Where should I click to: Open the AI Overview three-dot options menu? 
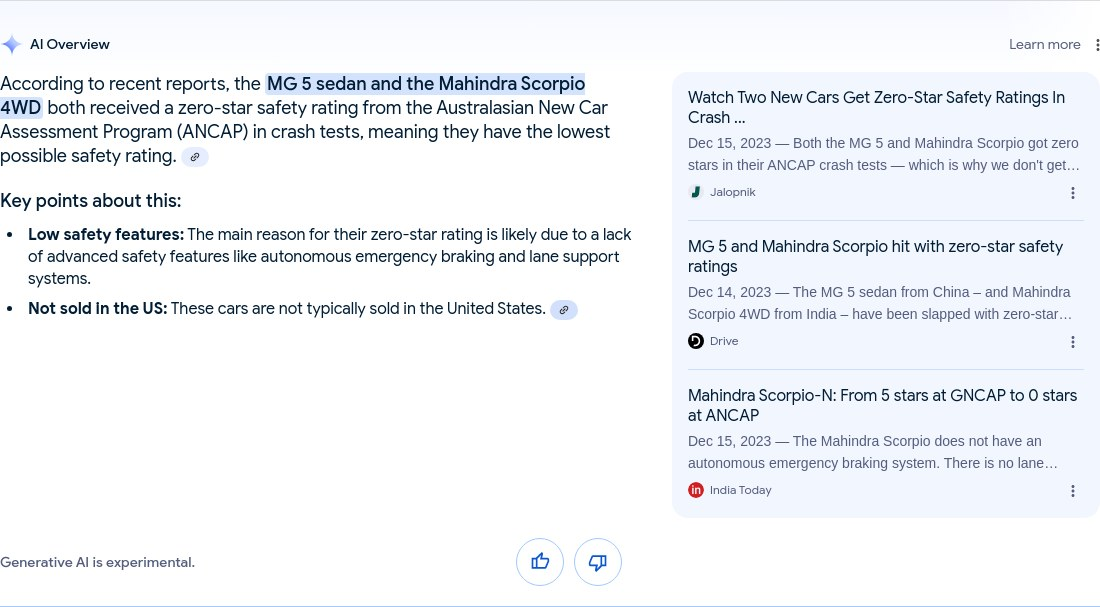pyautogui.click(x=1096, y=44)
